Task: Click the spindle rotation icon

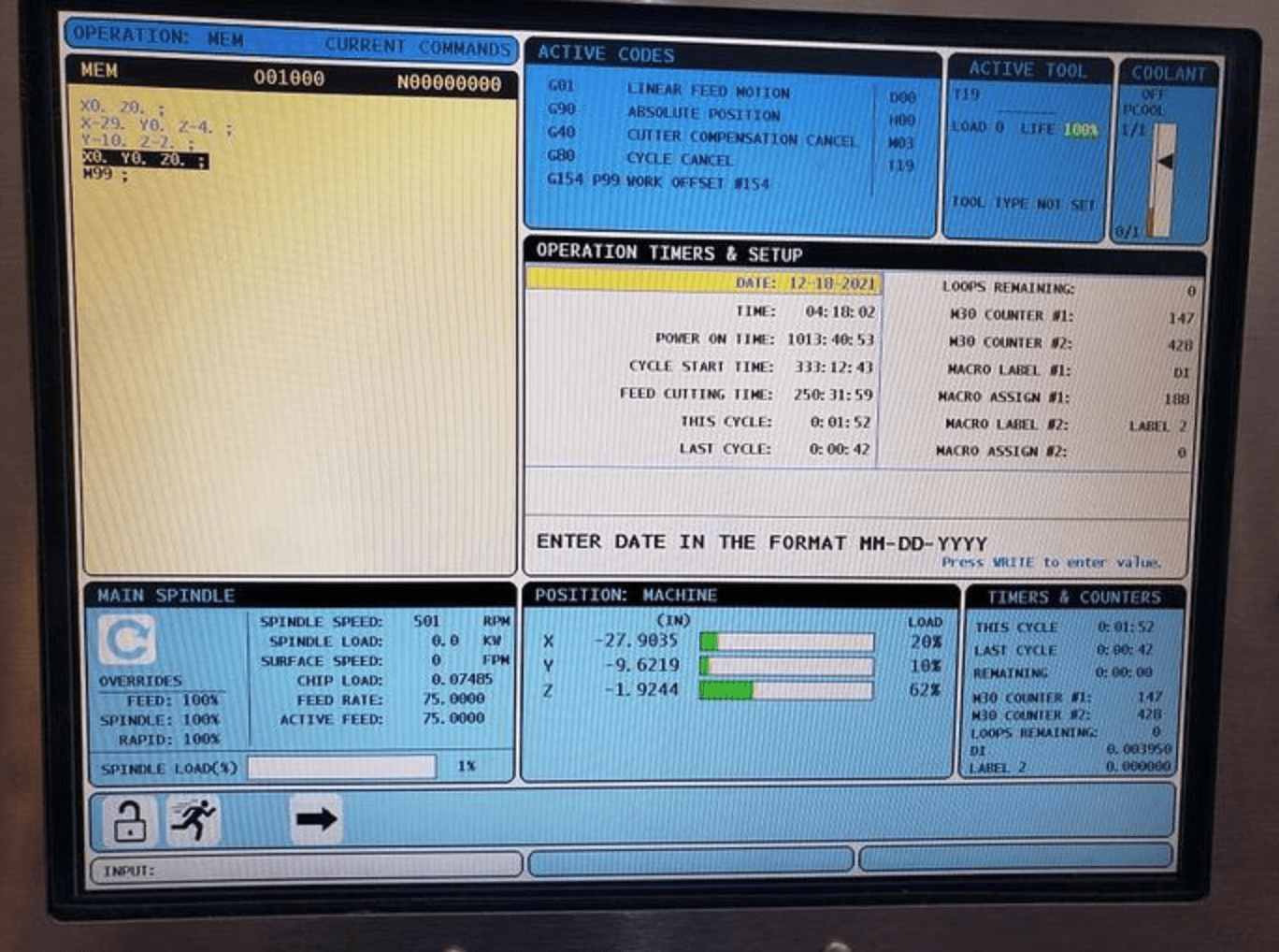Action: [x=127, y=640]
